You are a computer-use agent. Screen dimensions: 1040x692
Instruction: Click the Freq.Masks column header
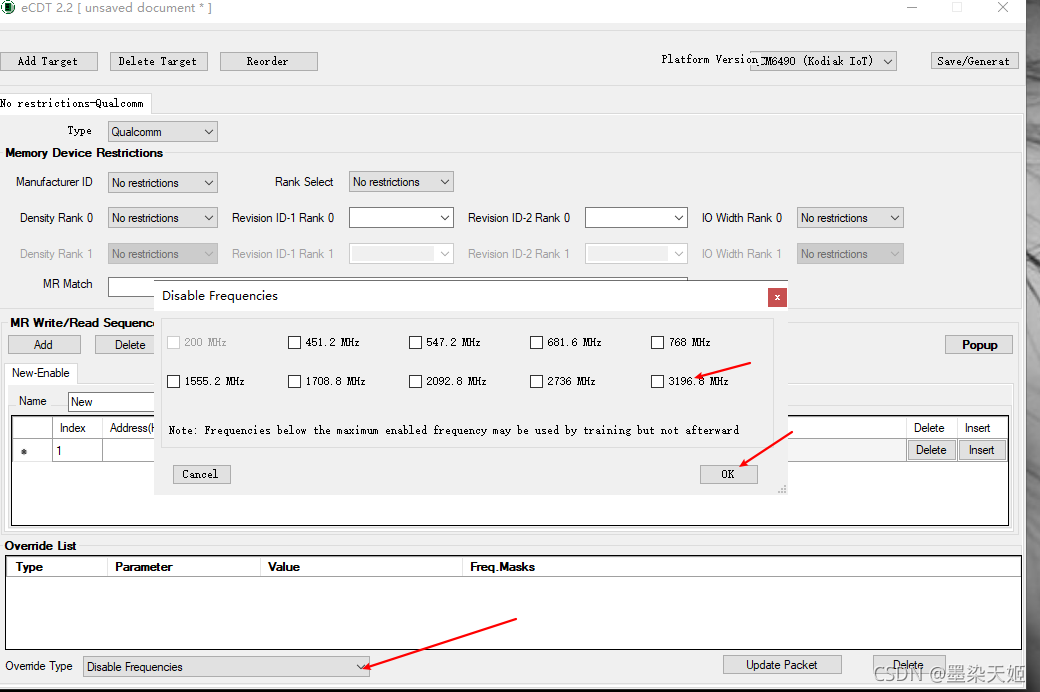[742, 567]
